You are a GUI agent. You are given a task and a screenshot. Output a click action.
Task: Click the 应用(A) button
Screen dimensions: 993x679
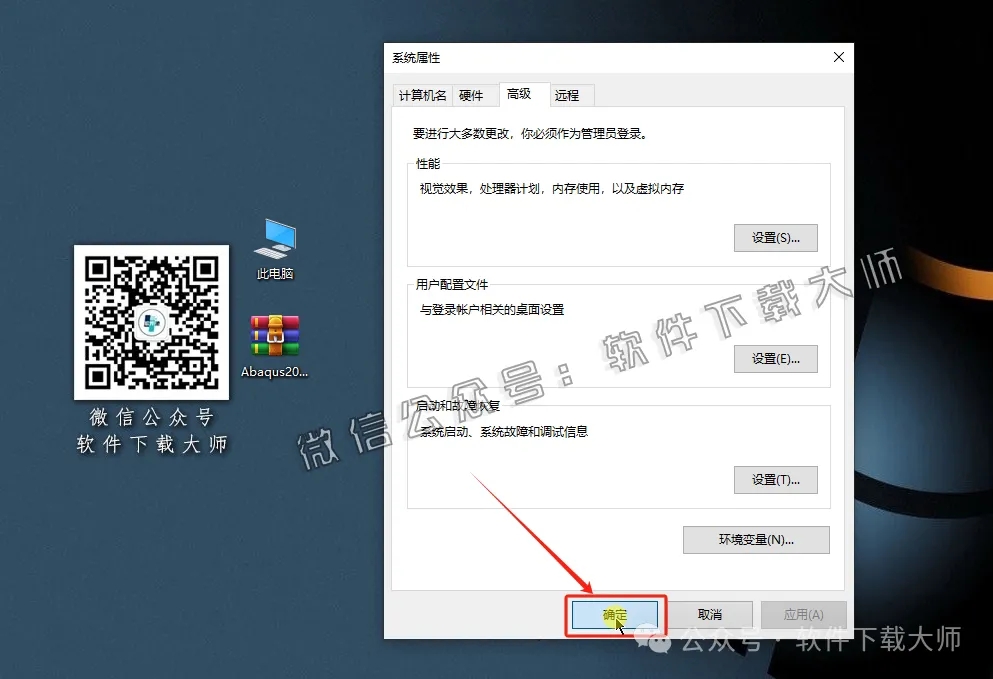pos(803,613)
